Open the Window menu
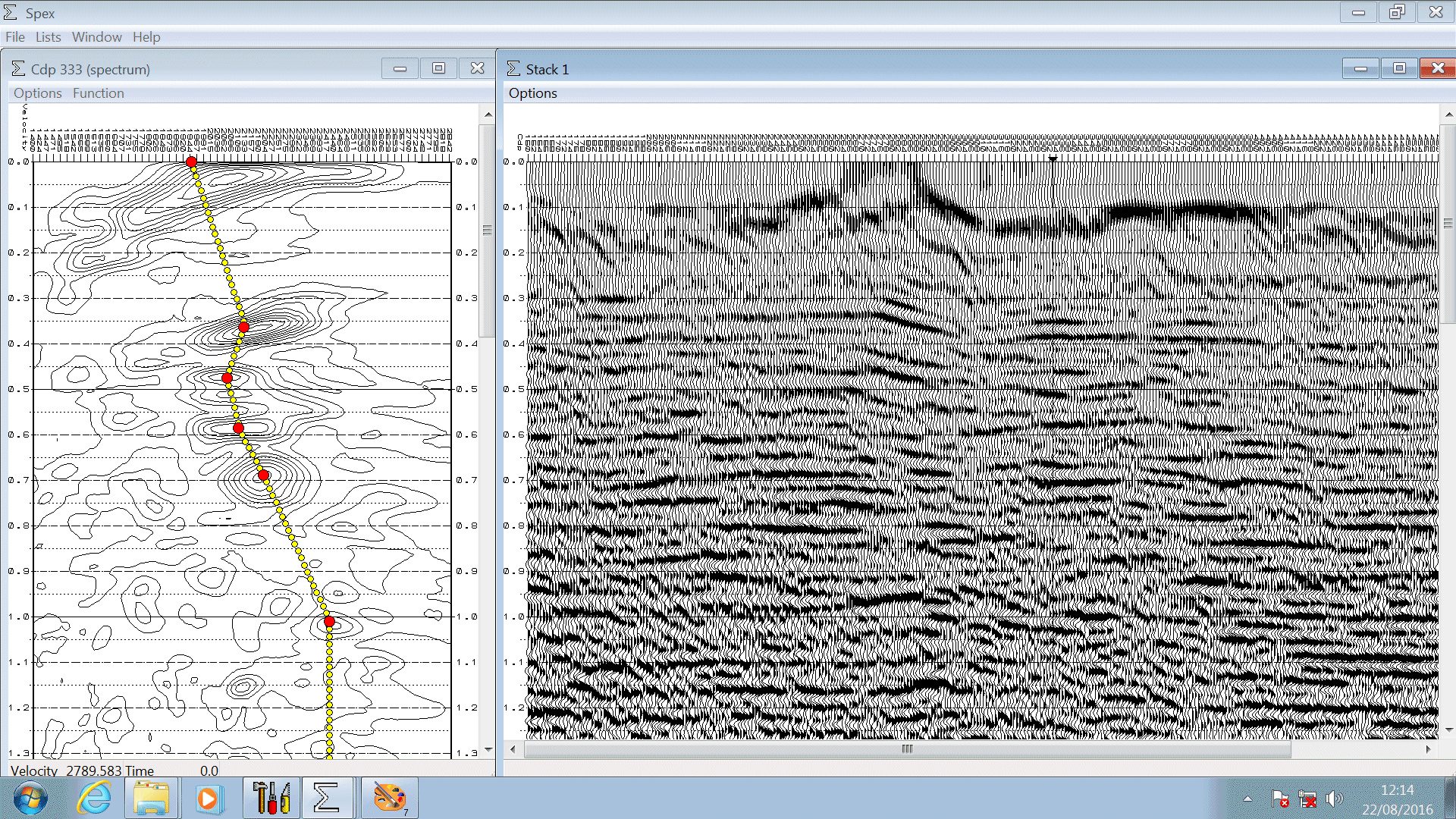 click(x=96, y=37)
